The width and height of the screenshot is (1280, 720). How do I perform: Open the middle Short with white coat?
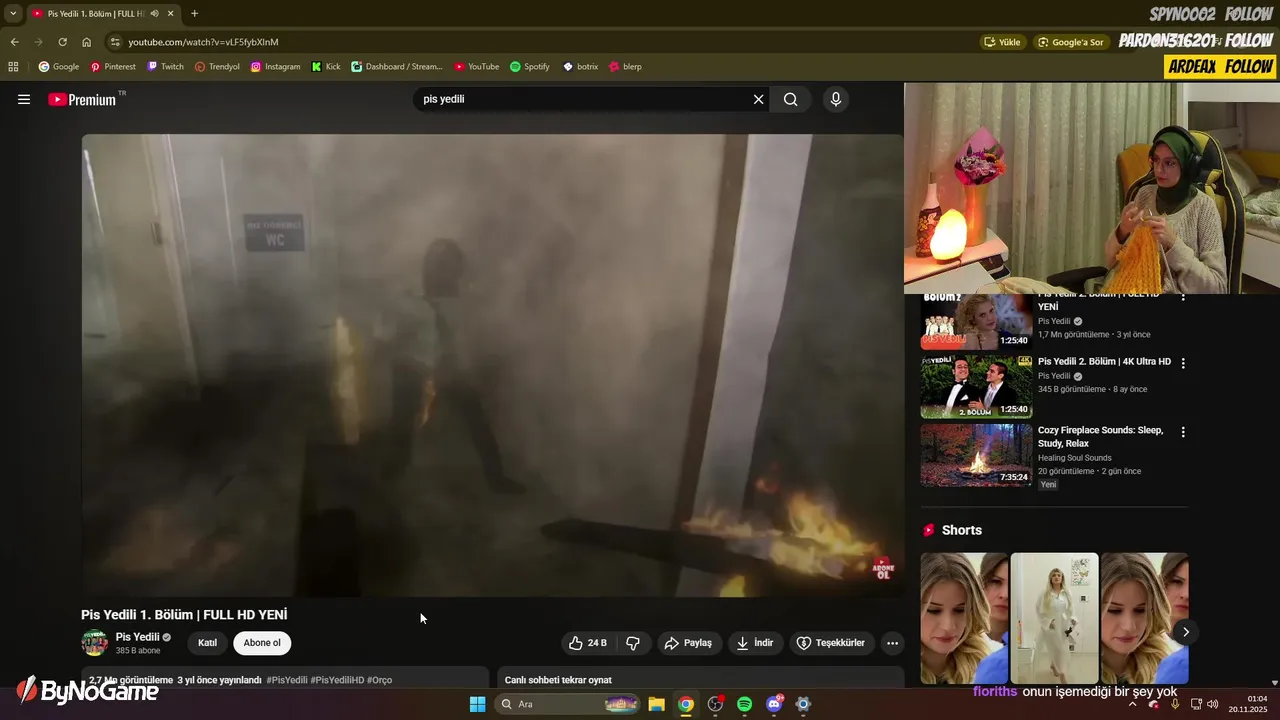coord(1054,618)
